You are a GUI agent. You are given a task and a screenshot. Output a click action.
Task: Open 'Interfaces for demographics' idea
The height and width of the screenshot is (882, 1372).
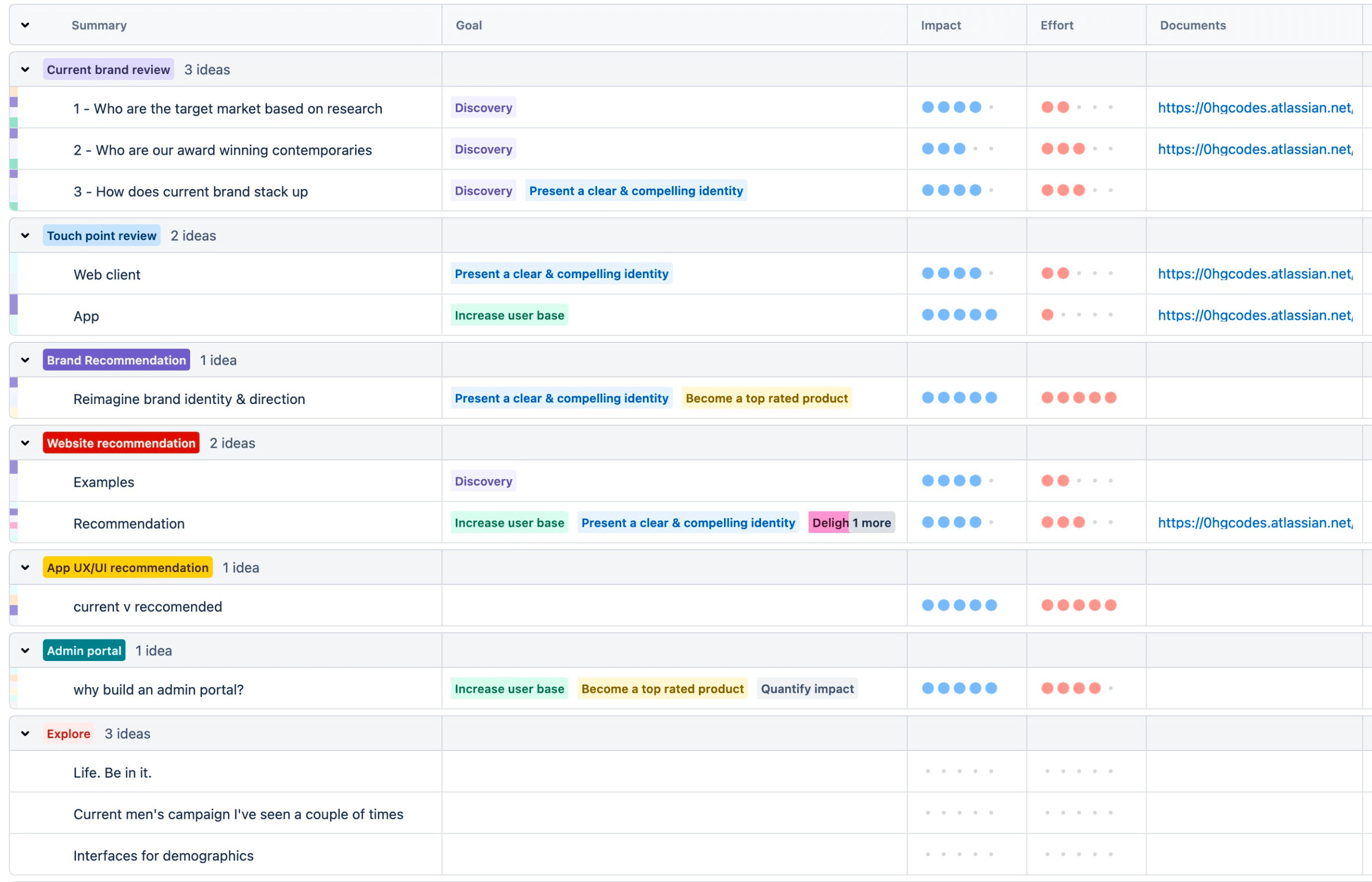pos(163,856)
